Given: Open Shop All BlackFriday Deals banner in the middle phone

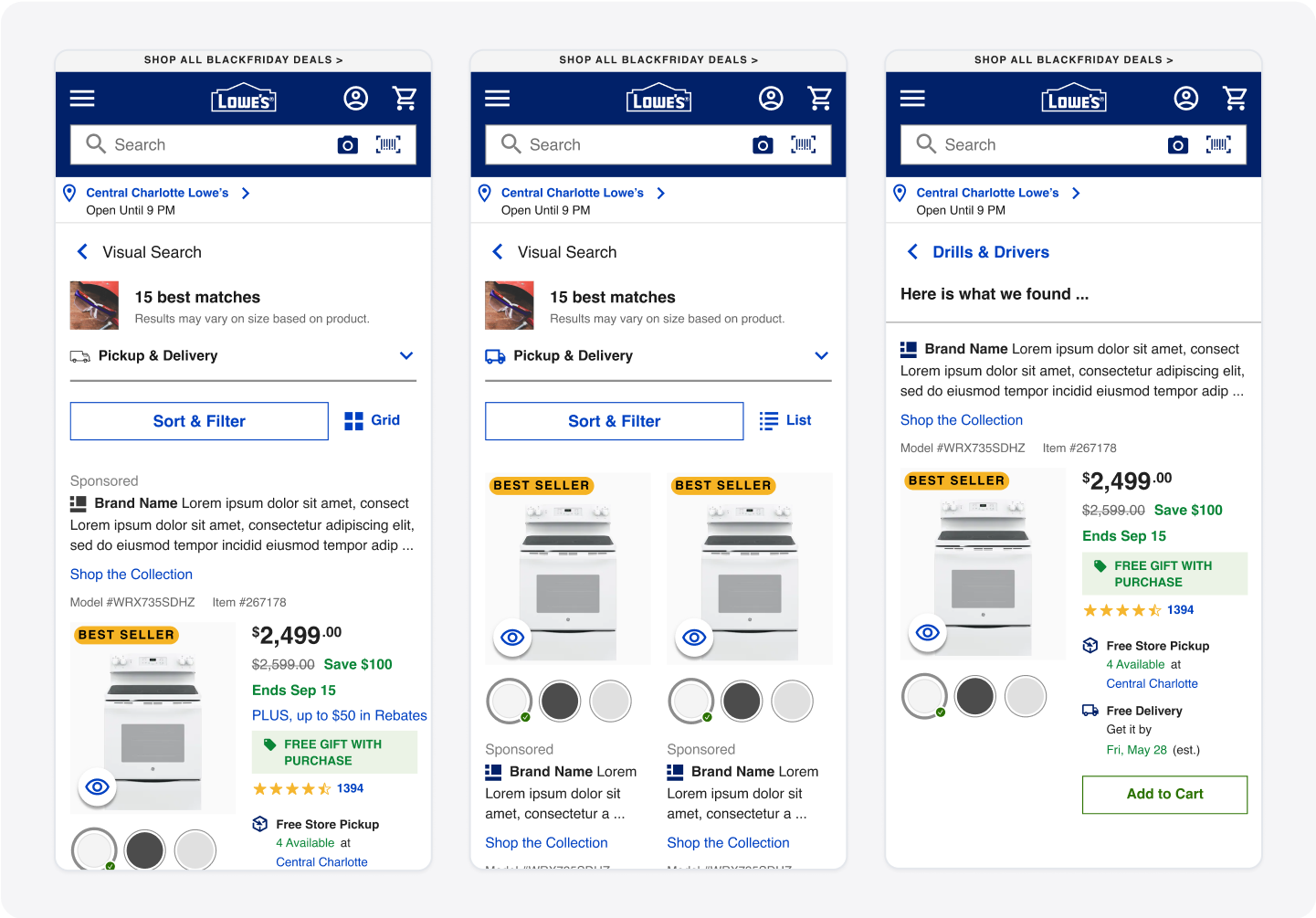Looking at the screenshot, I should [658, 60].
